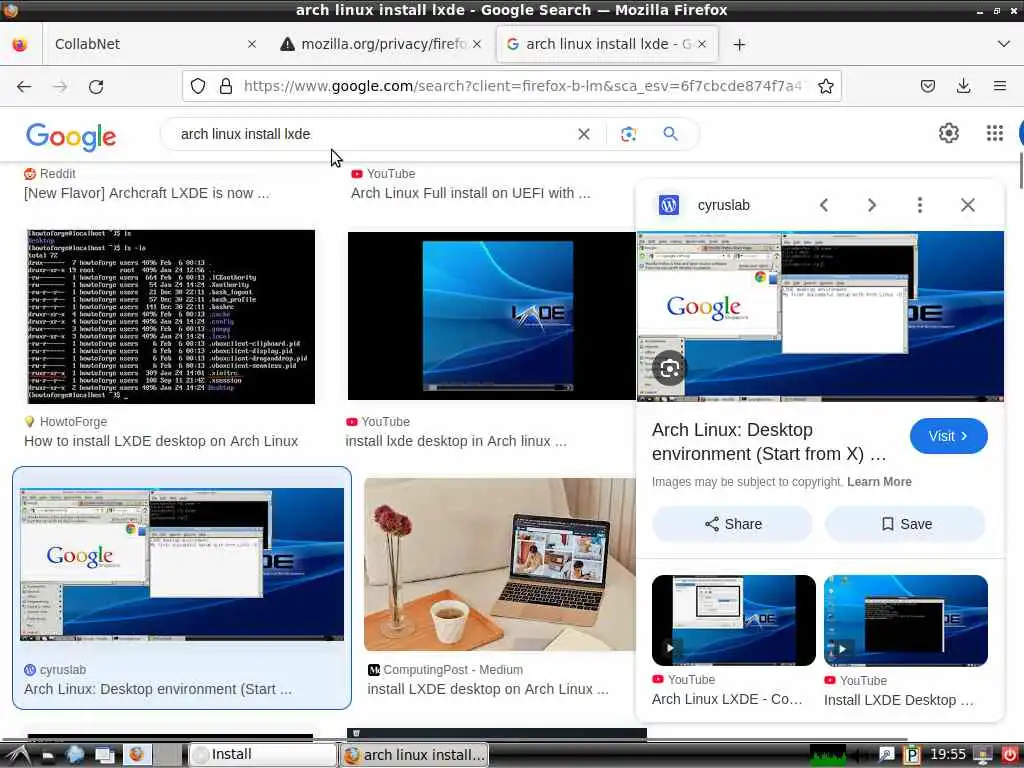
Task: Open 'Arch Linux: Desktop environment' preview title
Action: (x=769, y=441)
